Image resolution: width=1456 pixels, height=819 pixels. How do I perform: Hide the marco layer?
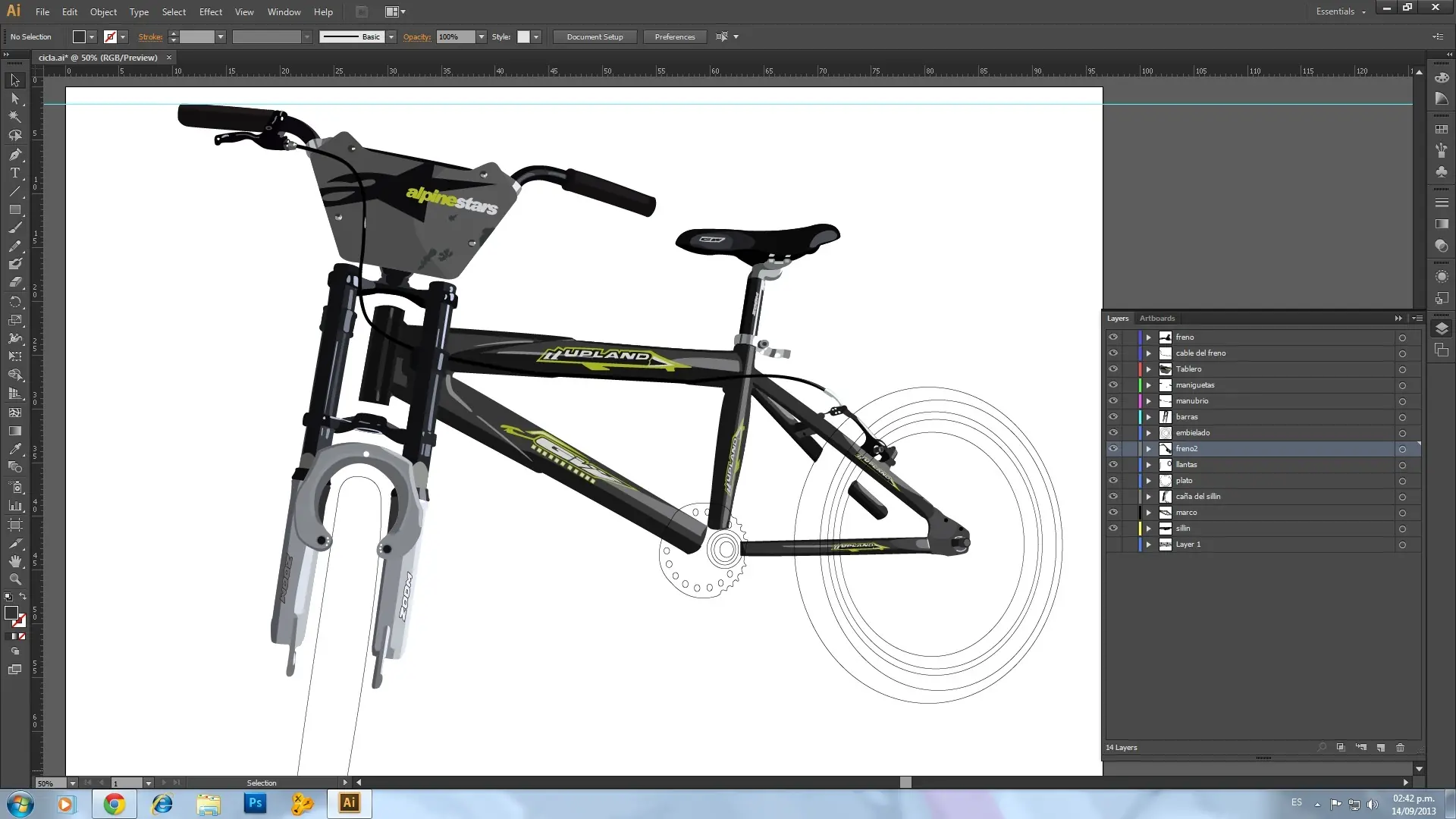click(x=1112, y=513)
